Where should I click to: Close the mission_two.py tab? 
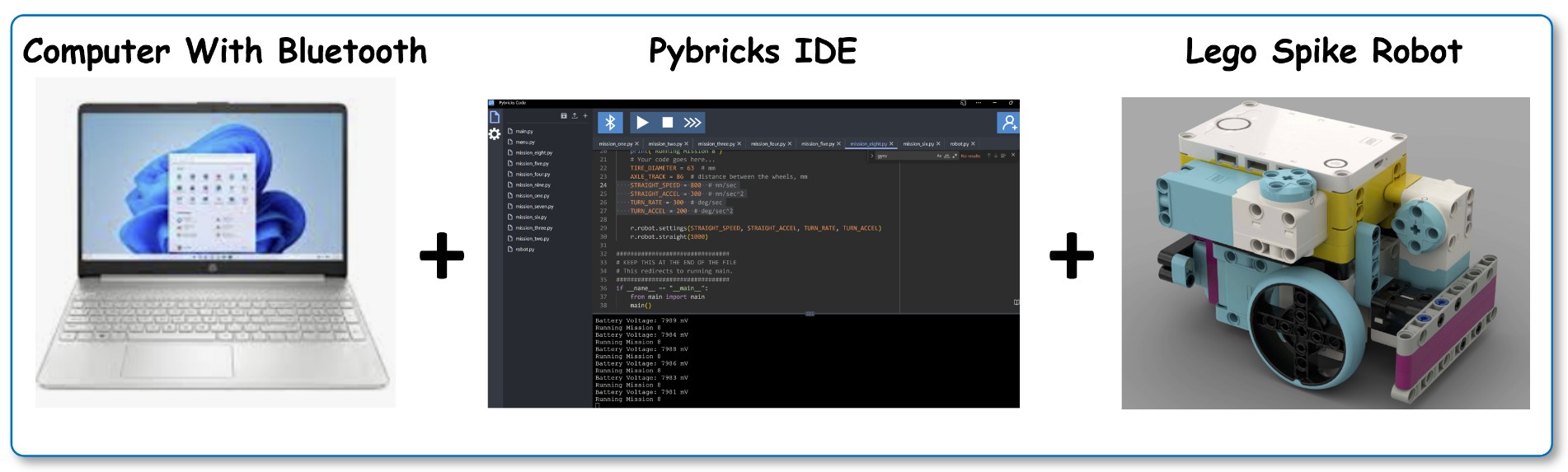(686, 143)
